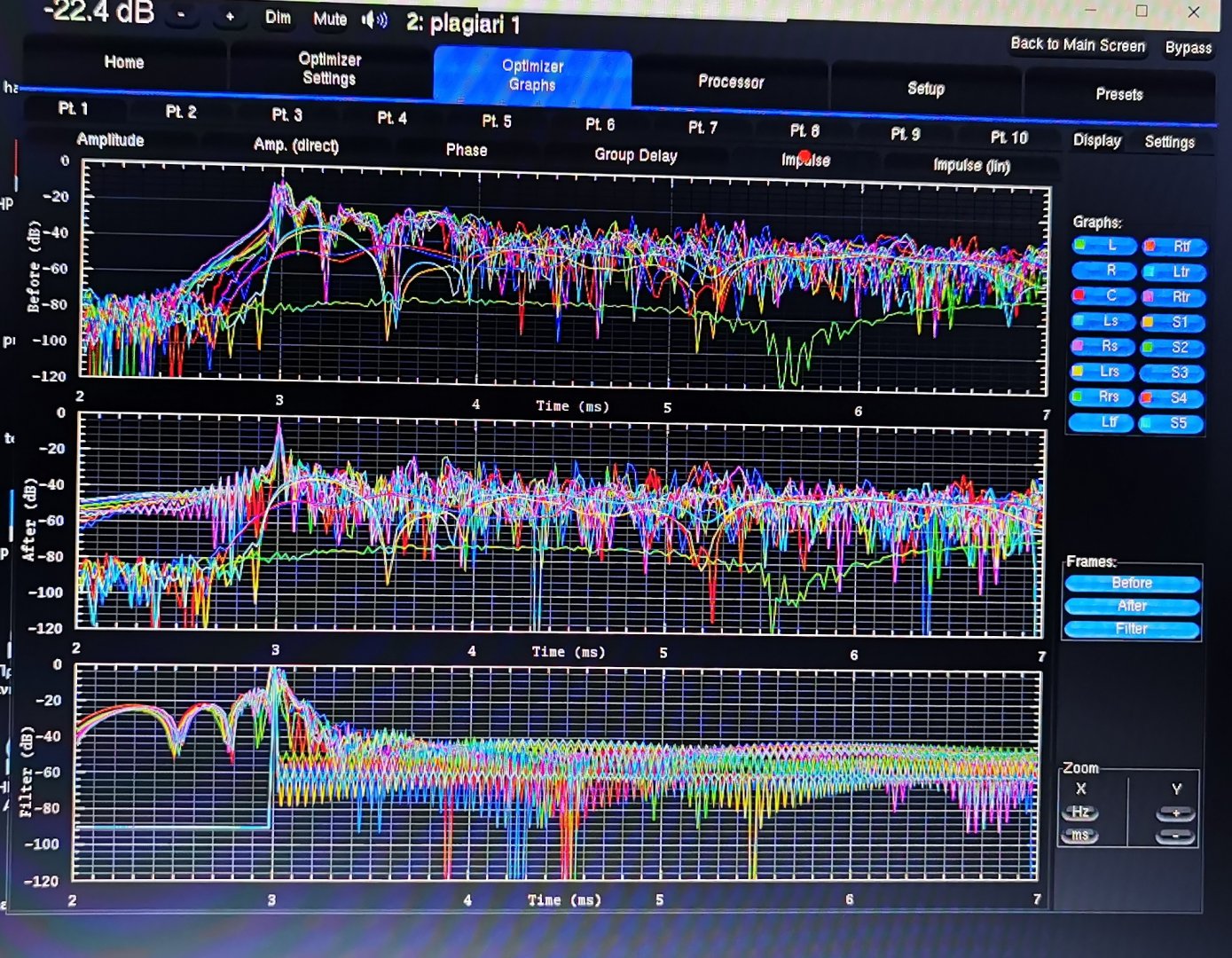The height and width of the screenshot is (958, 1232).
Task: Click inside the Filter impulse graph
Action: [x=556, y=773]
